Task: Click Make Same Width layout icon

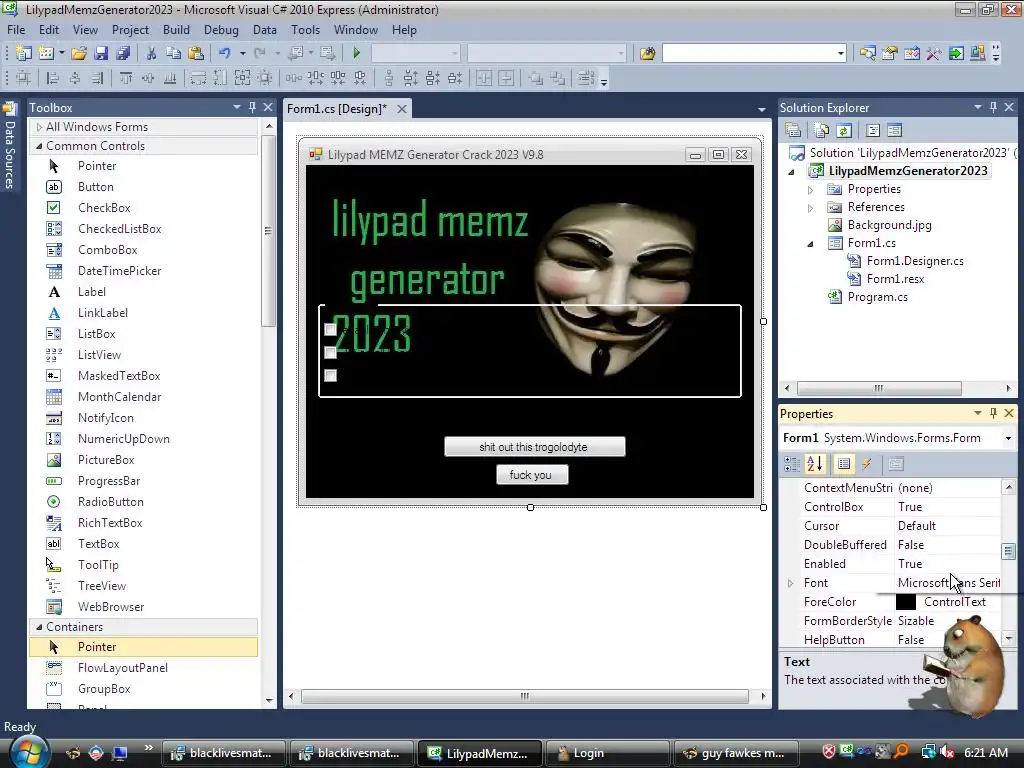Action: [x=198, y=78]
